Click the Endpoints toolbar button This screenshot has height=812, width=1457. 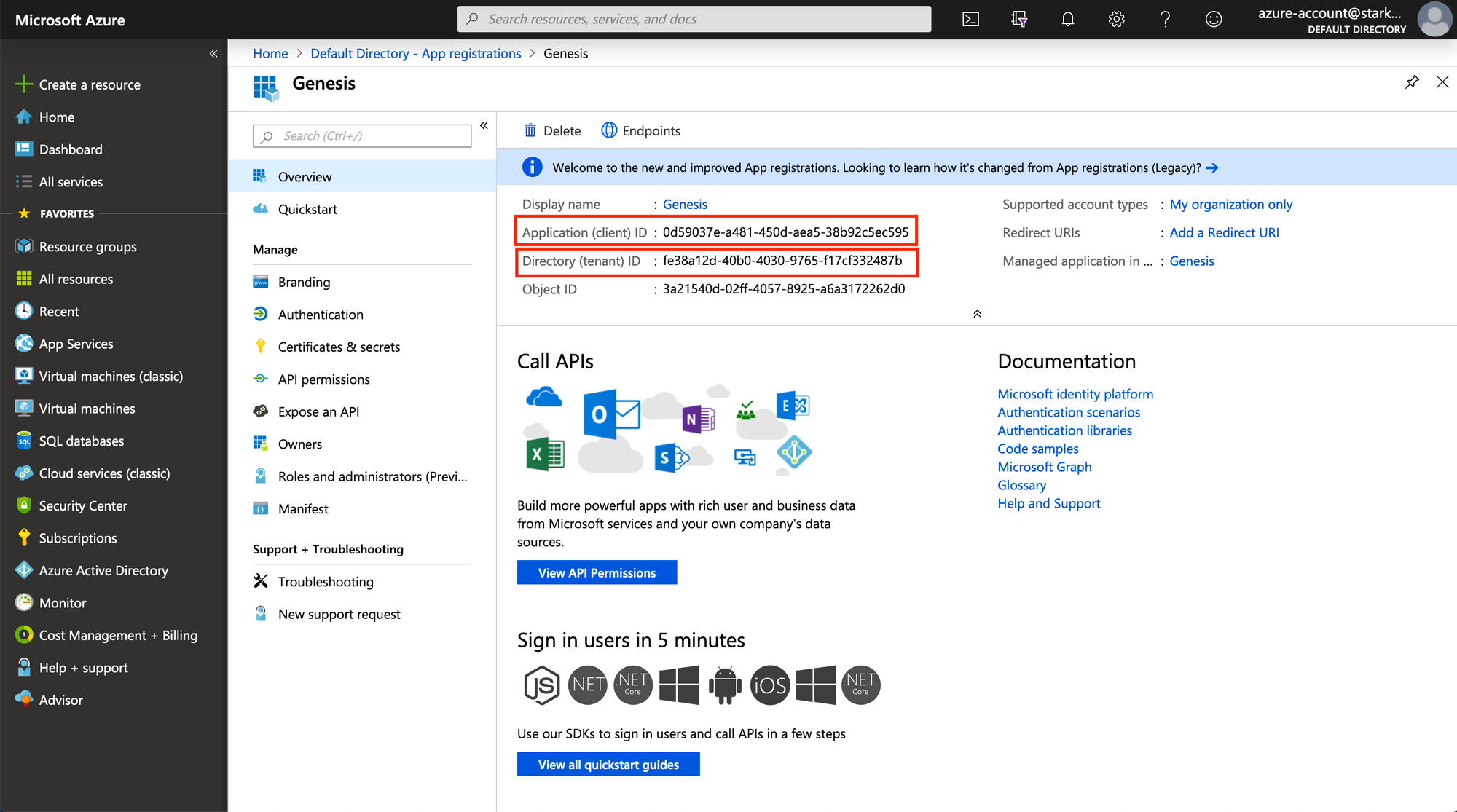click(640, 131)
